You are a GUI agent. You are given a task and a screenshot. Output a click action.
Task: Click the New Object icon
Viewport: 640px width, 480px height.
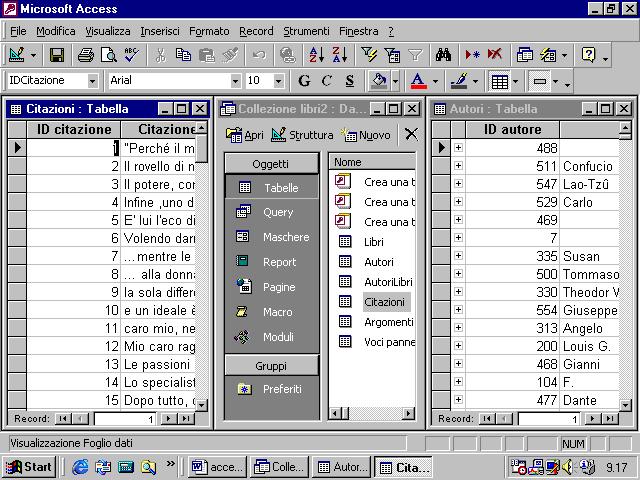pos(548,55)
